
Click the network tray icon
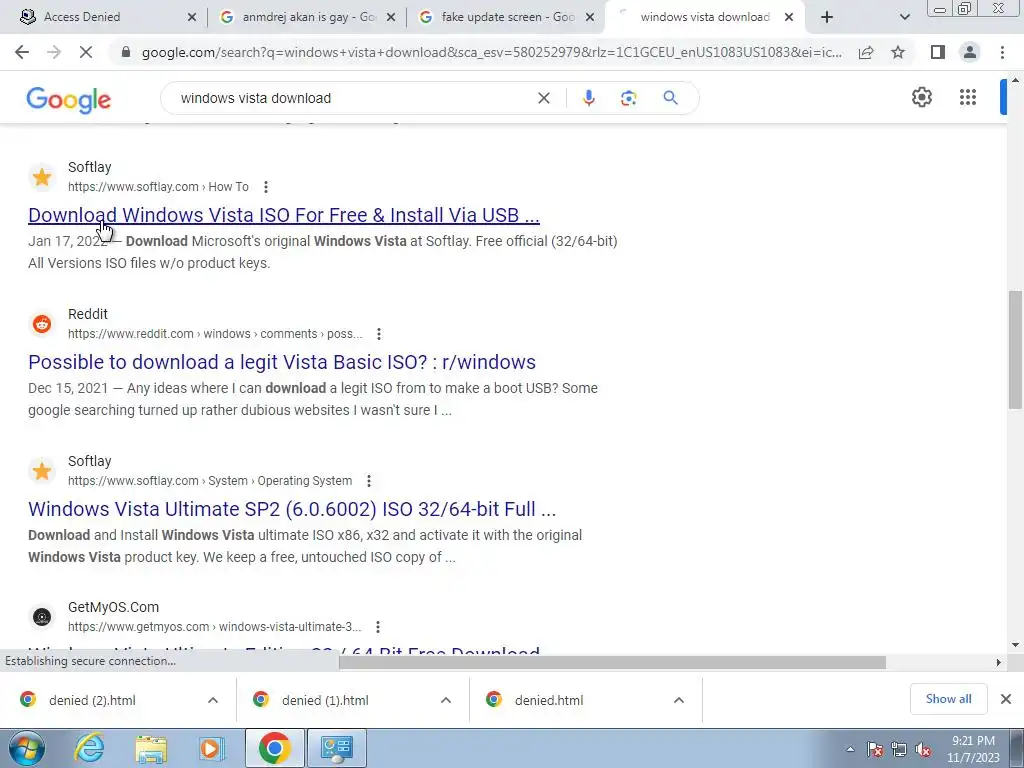pos(899,750)
